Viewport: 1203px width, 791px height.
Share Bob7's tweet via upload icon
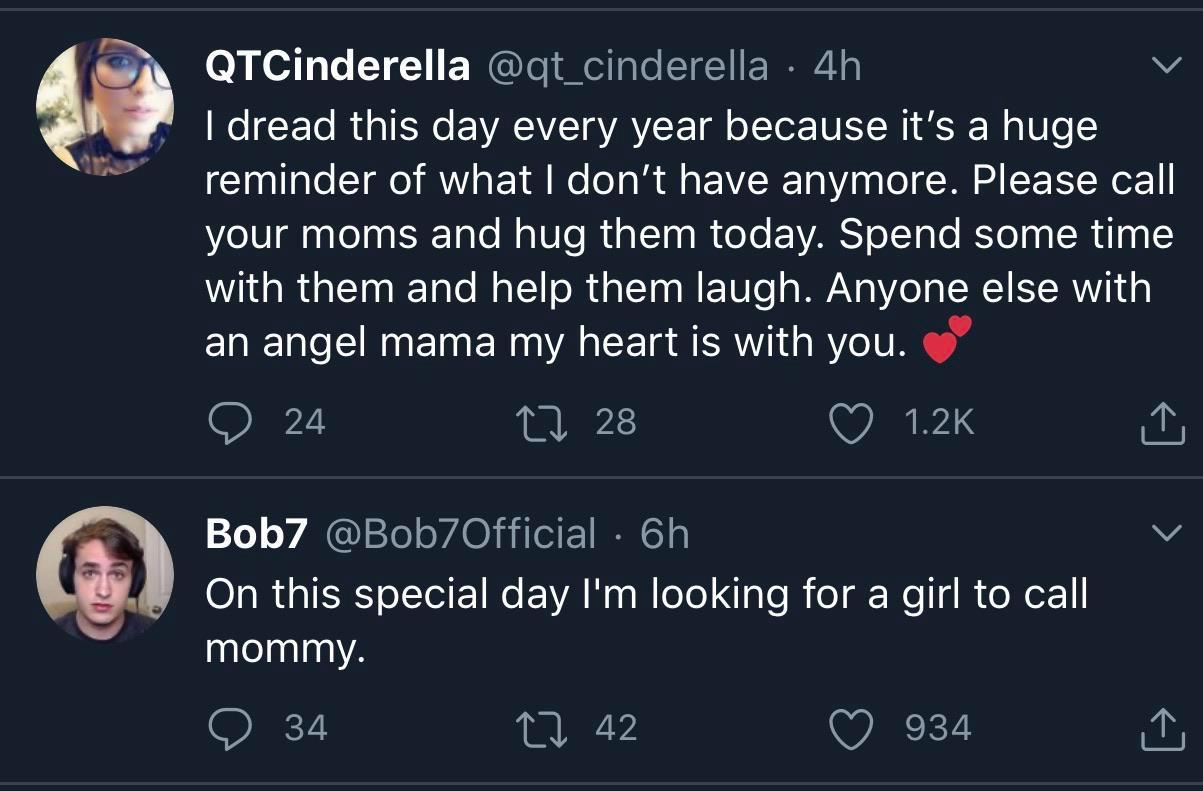[x=1162, y=729]
